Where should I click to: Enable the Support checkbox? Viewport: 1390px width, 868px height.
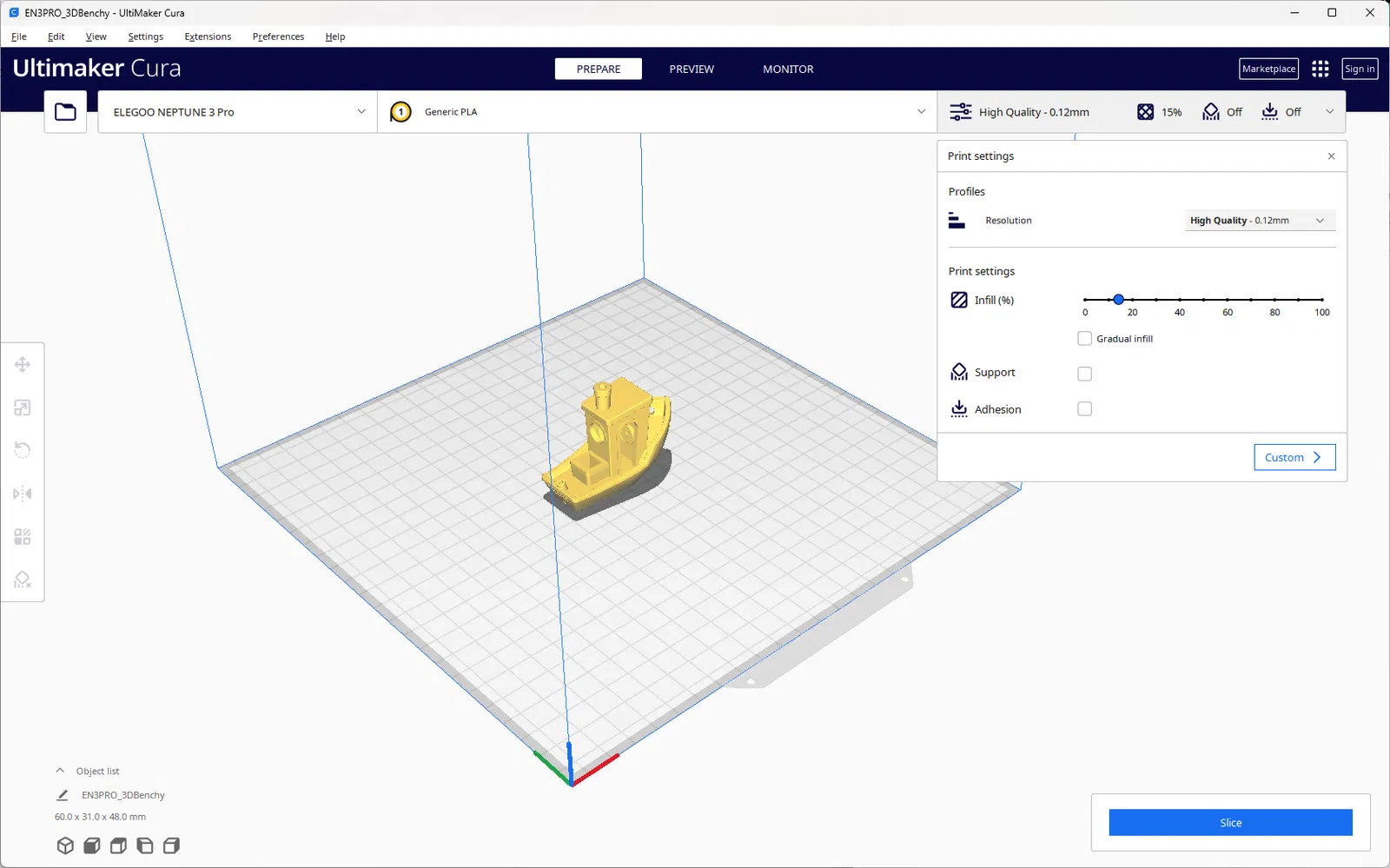[x=1084, y=374]
